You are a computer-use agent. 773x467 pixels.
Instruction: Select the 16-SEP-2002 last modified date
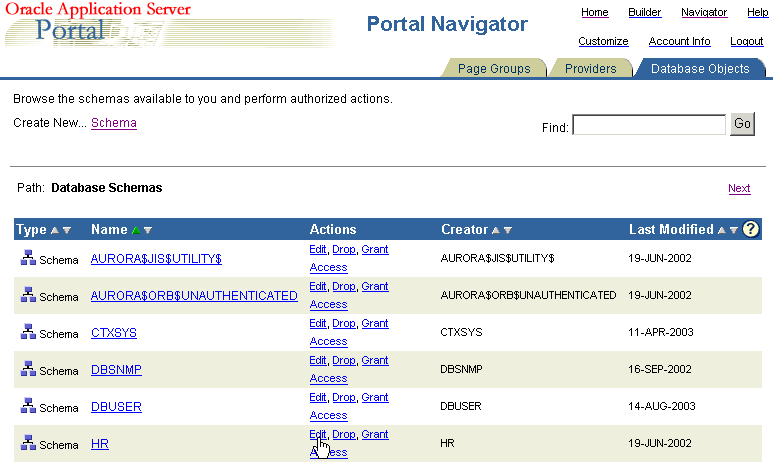pyautogui.click(x=660, y=369)
